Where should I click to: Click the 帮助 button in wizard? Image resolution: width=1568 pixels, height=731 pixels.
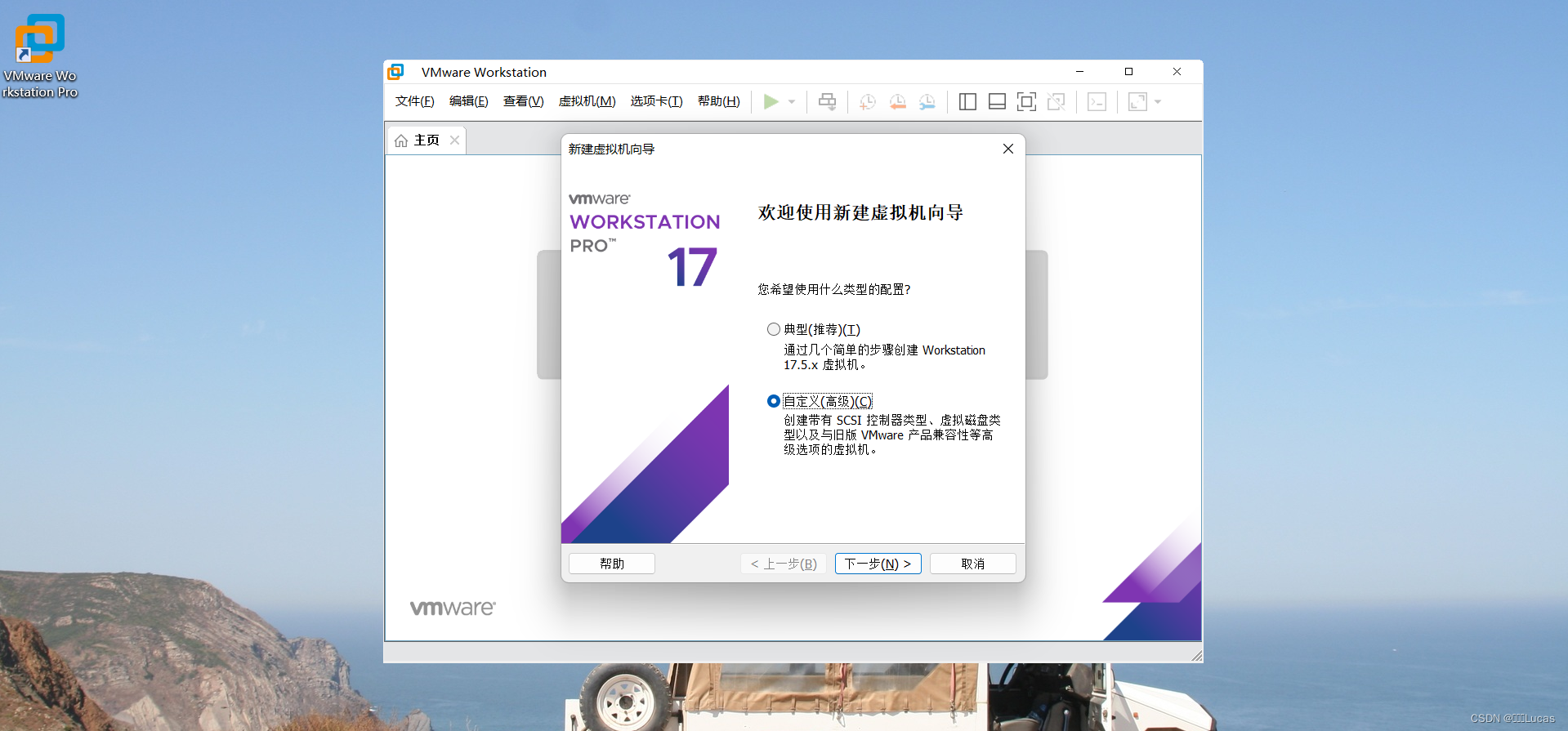click(x=611, y=564)
